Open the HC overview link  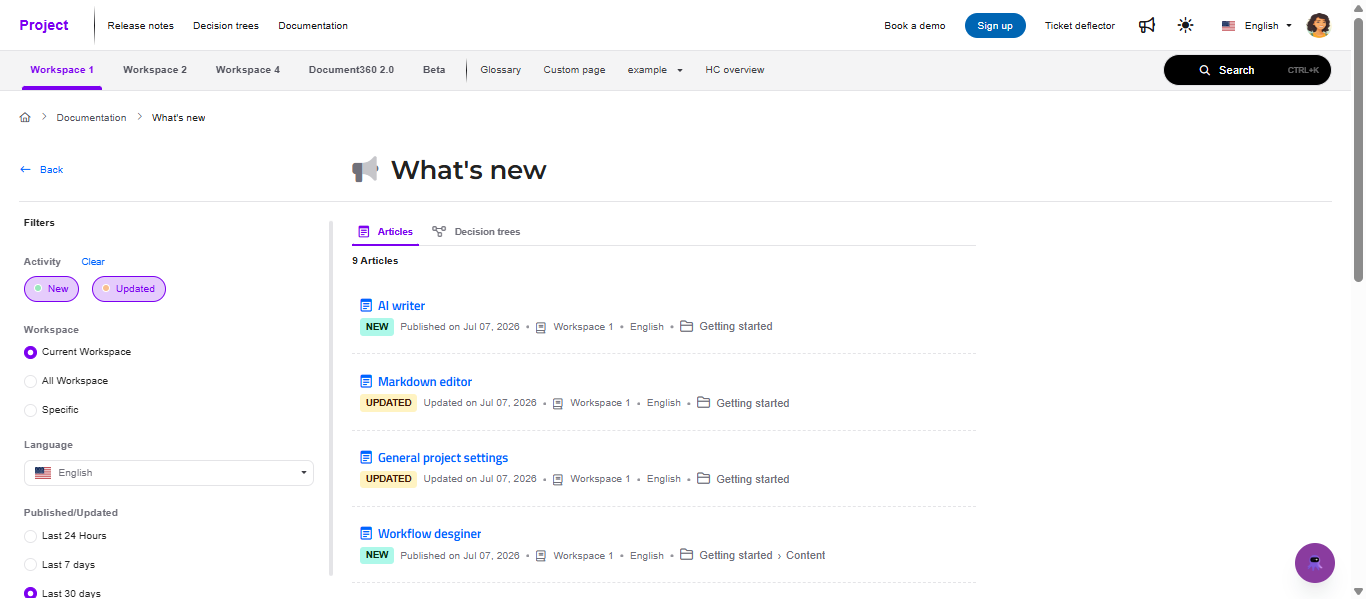pyautogui.click(x=735, y=70)
